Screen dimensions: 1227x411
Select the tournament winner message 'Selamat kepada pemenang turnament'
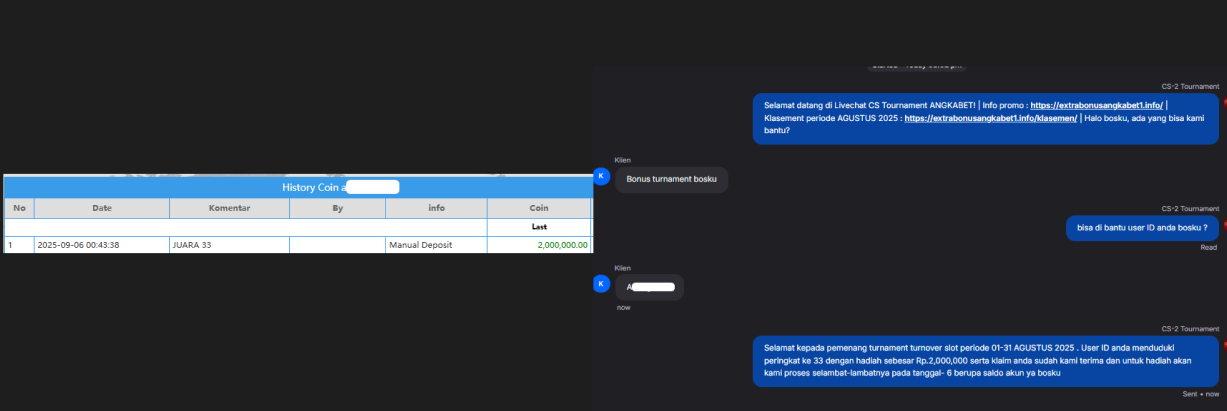pos(986,360)
